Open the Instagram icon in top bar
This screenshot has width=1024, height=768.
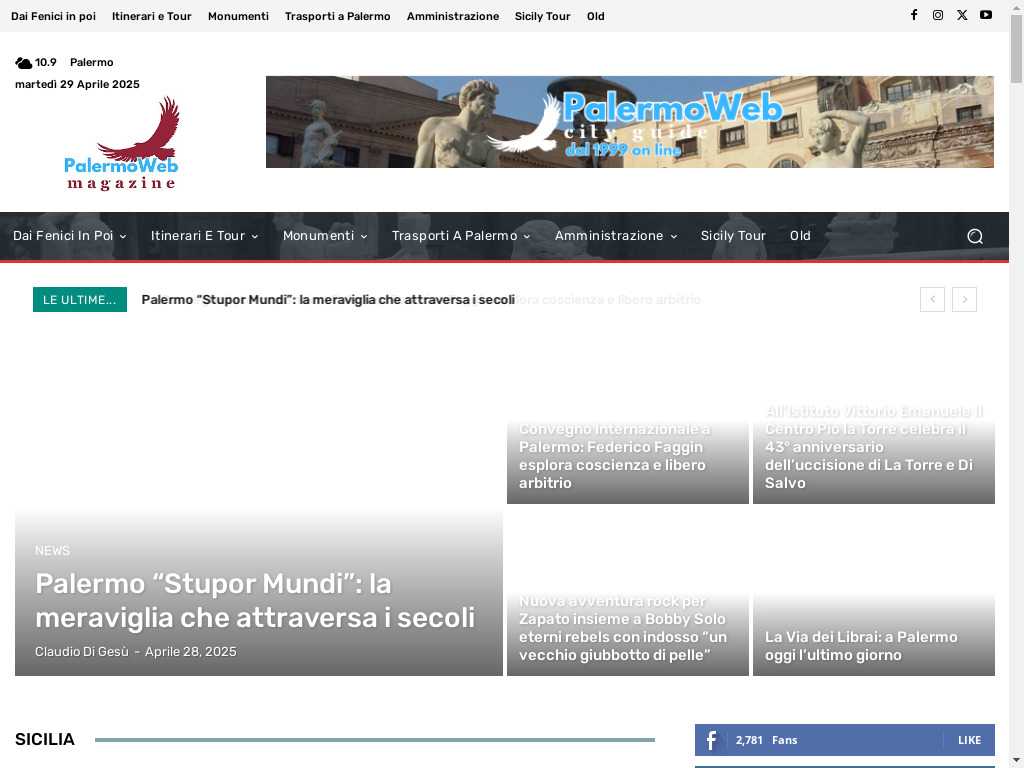click(938, 15)
